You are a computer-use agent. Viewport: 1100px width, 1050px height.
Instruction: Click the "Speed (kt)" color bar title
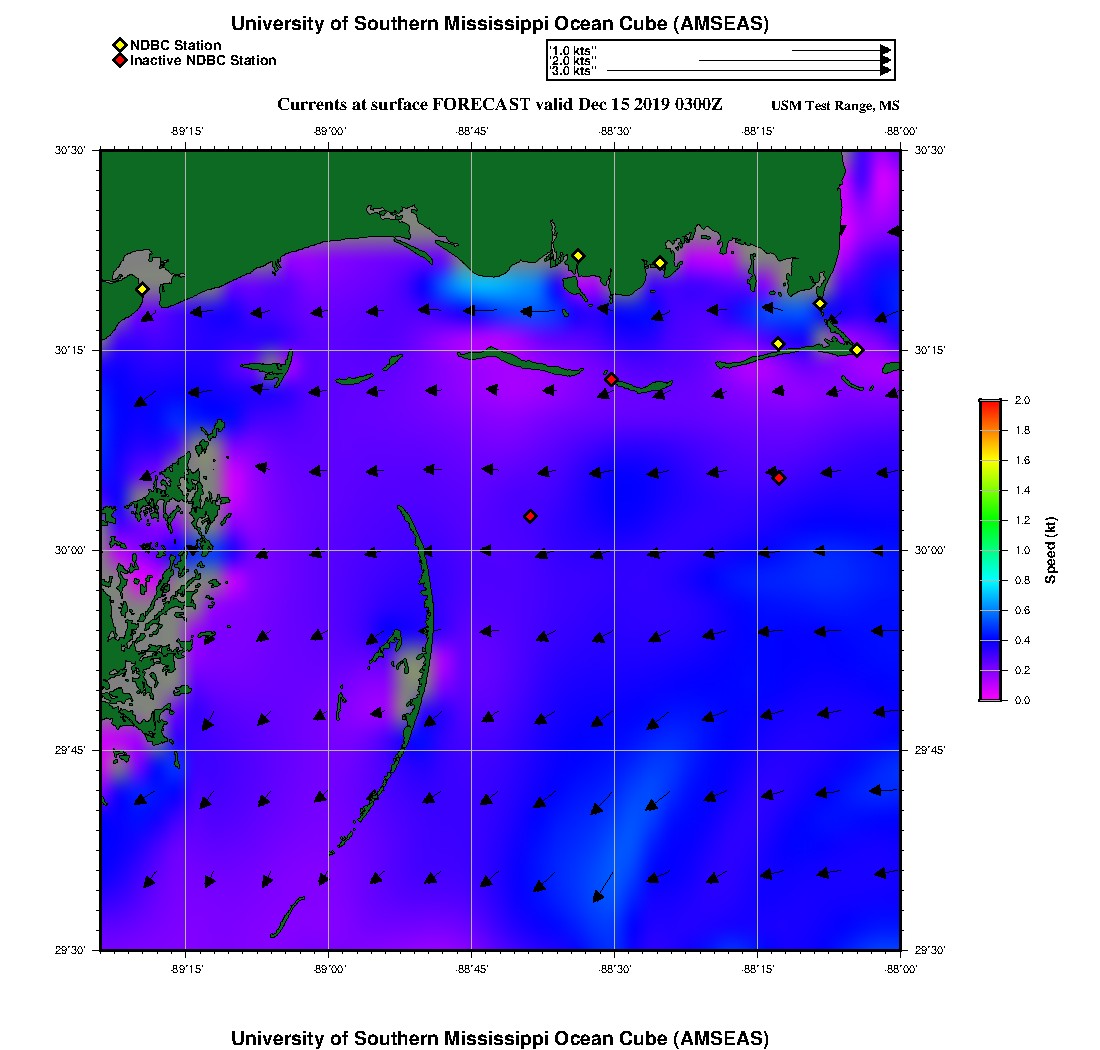point(1050,550)
